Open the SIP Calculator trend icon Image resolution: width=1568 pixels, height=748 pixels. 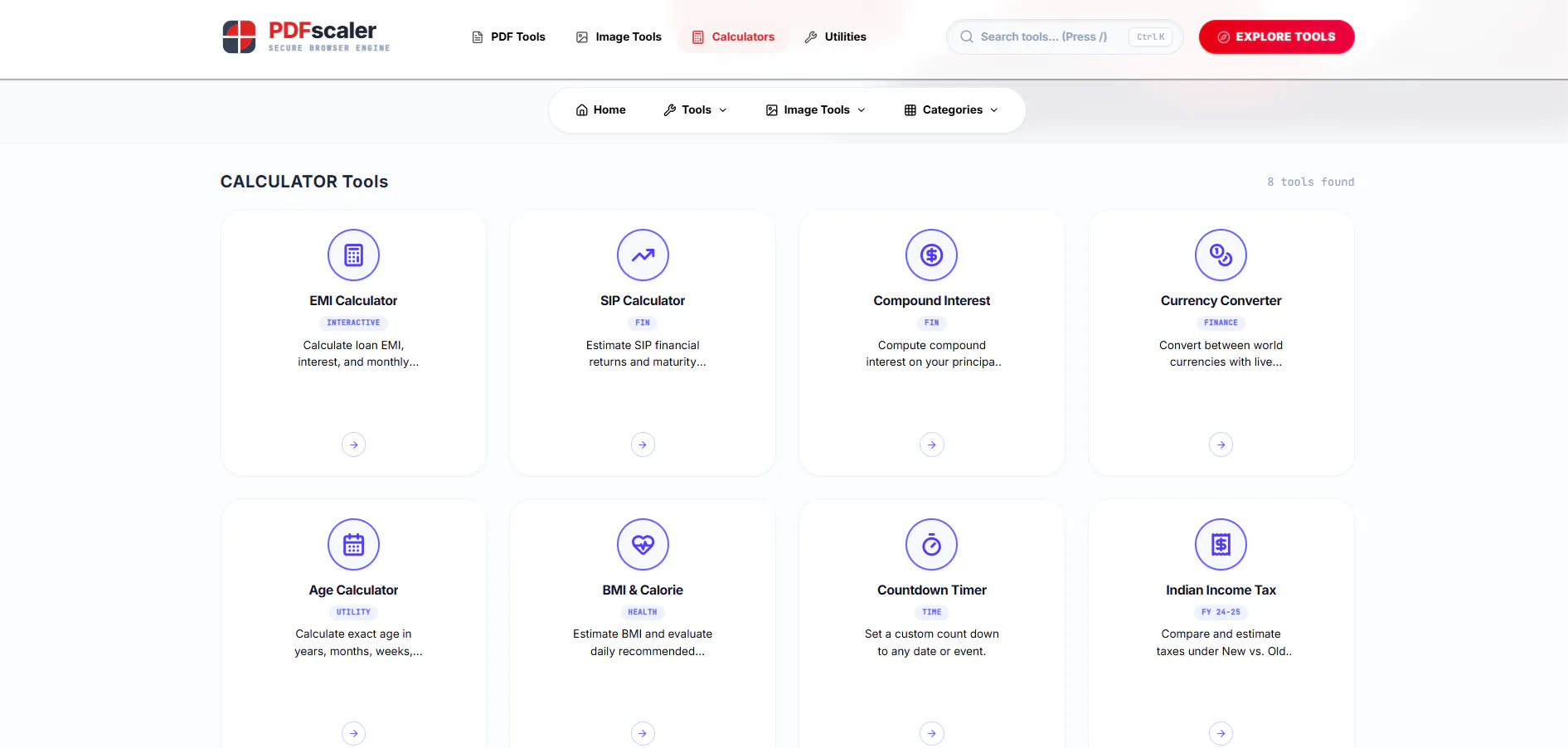pyautogui.click(x=643, y=255)
